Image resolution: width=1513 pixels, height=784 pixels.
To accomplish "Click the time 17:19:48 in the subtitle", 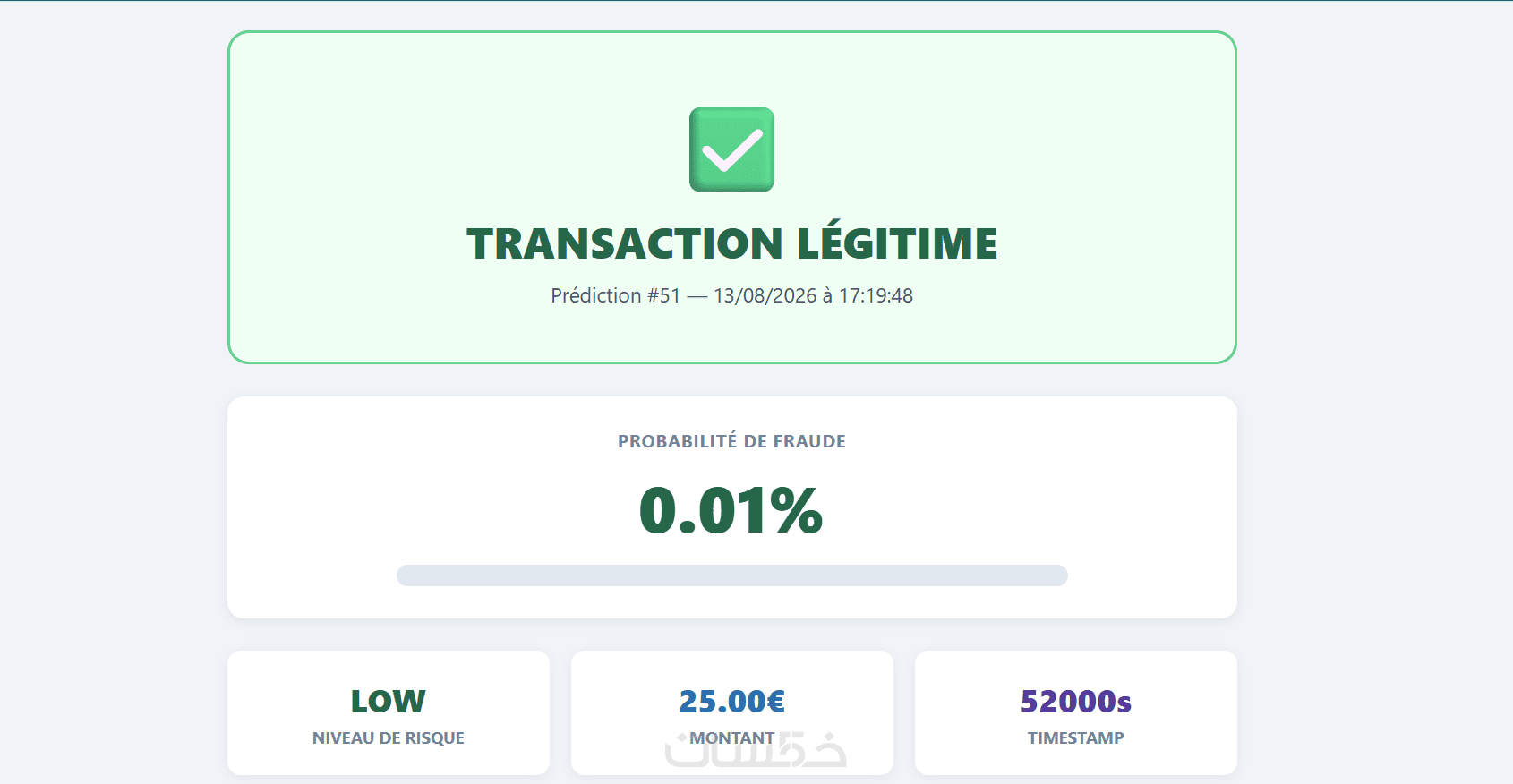I will (876, 295).
